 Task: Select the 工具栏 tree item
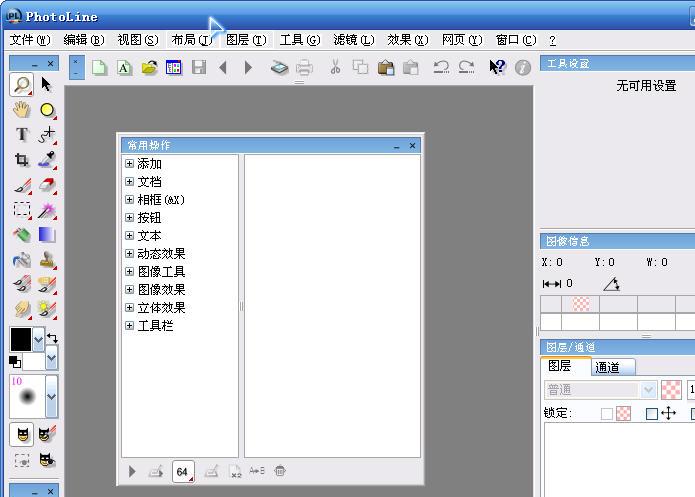coord(155,326)
